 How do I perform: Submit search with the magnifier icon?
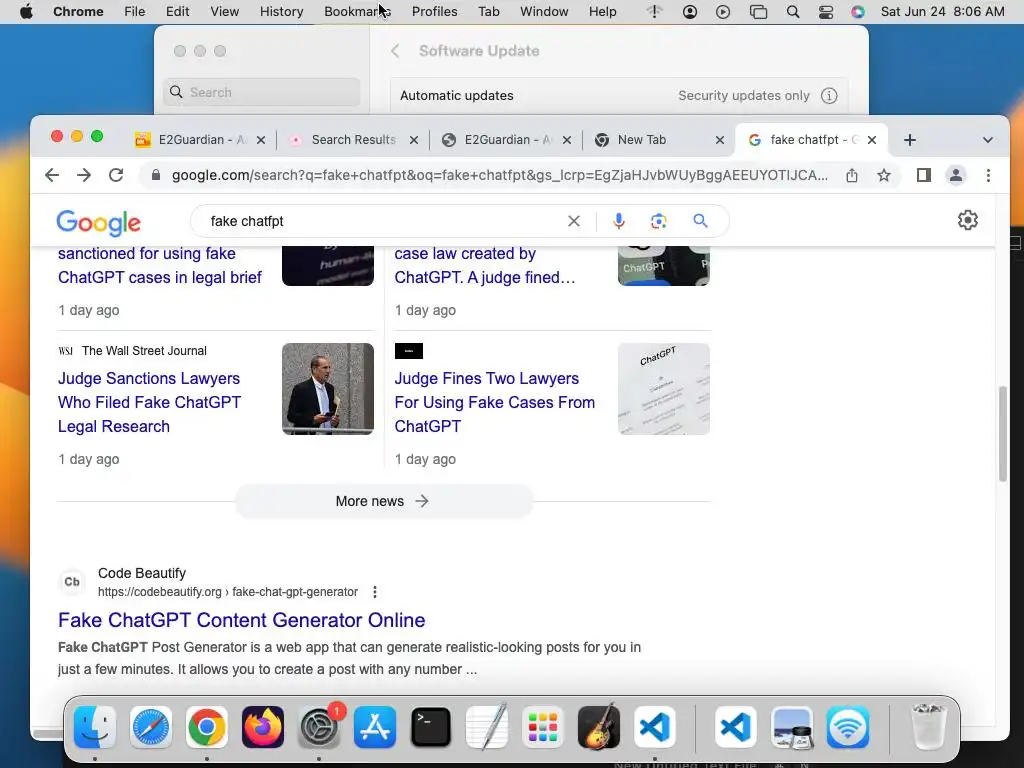click(x=700, y=221)
